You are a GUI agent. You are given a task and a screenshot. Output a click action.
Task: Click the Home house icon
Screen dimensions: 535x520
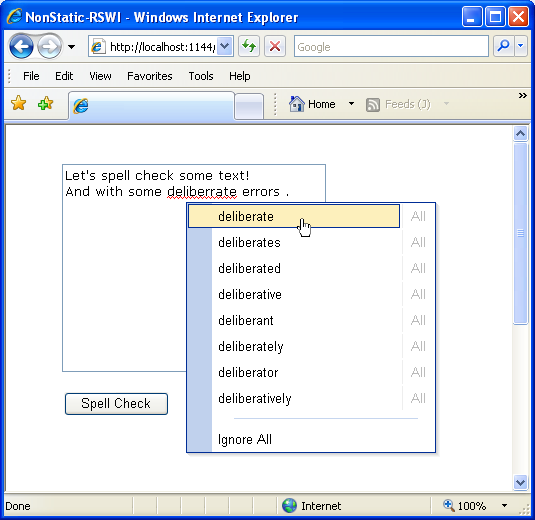click(297, 104)
